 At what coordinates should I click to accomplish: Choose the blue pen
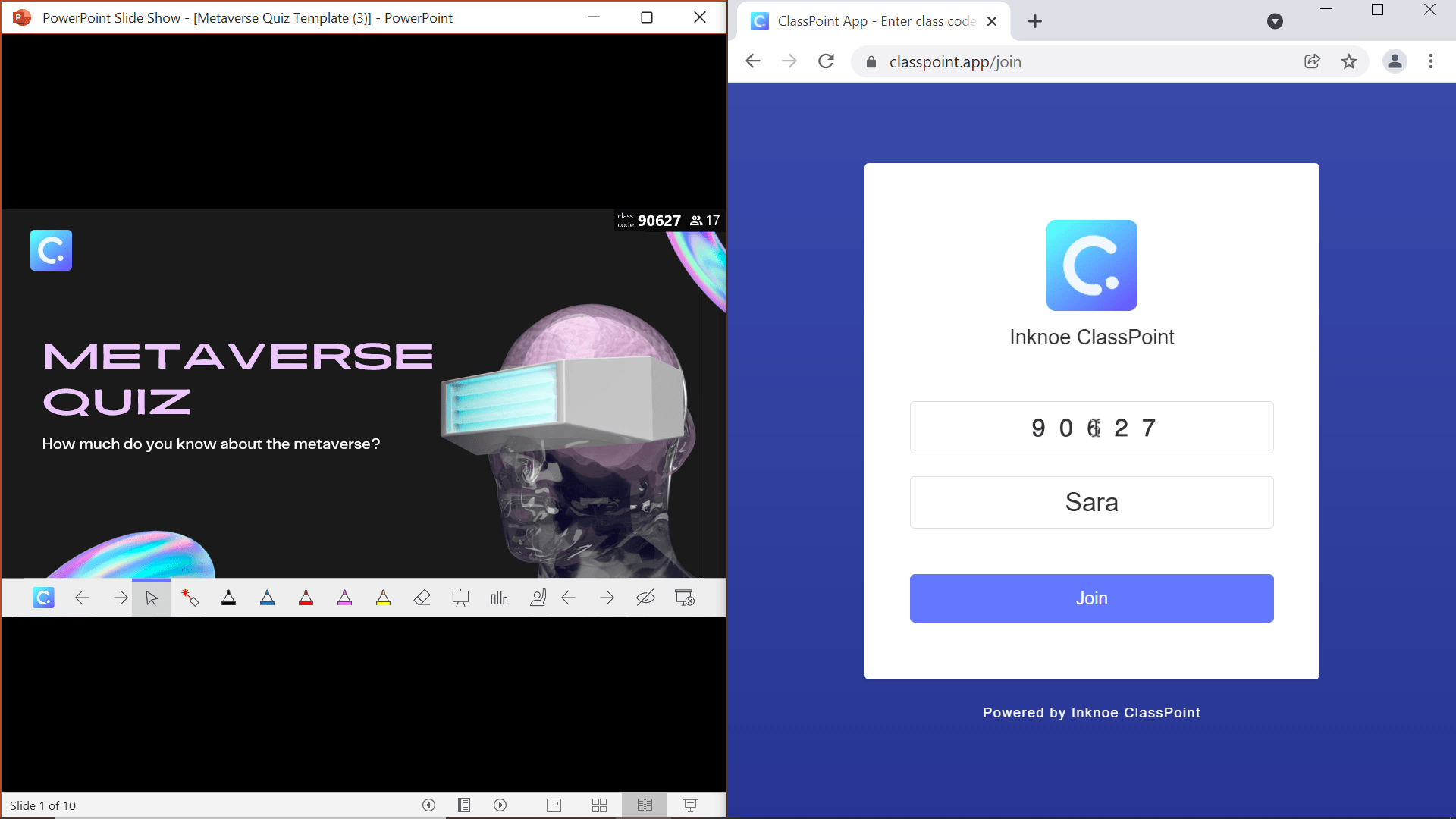(x=268, y=598)
